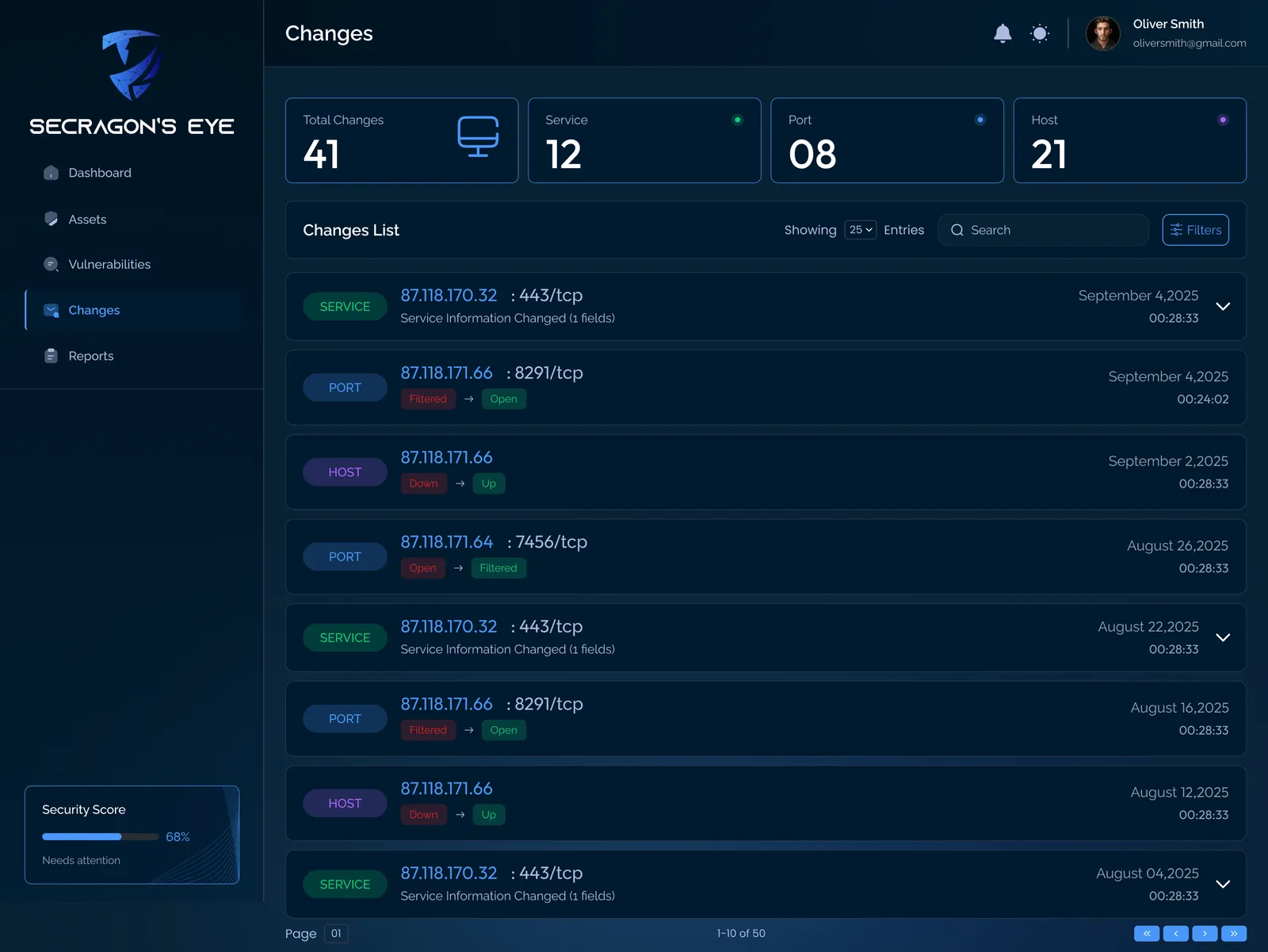
Task: Click the Total Changes card
Action: (x=402, y=140)
